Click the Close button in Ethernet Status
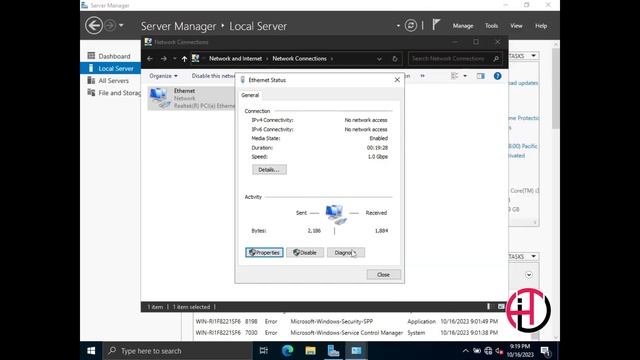The height and width of the screenshot is (360, 640). tap(383, 275)
